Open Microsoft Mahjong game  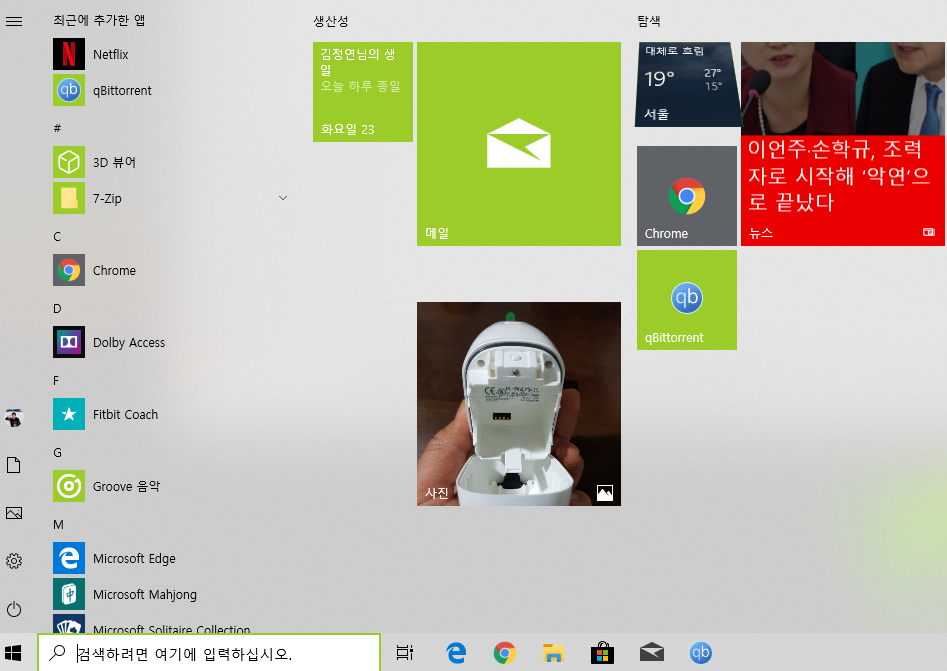point(170,594)
